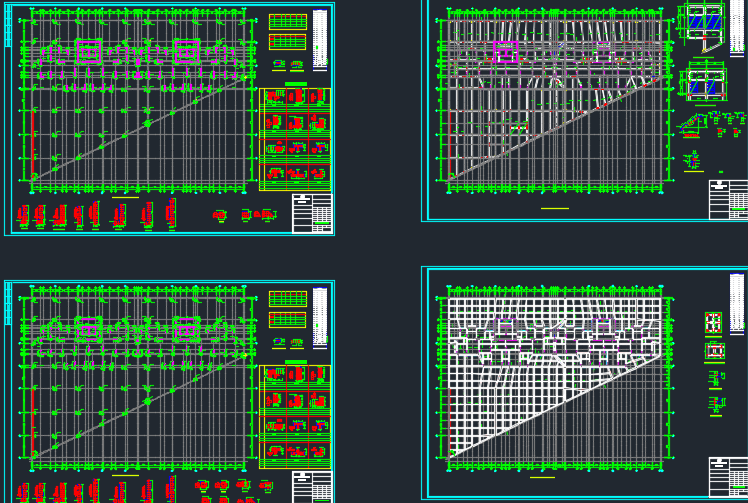748x503 pixels.
Task: Click the white notes column in top-left sheet
Action: click(x=320, y=40)
